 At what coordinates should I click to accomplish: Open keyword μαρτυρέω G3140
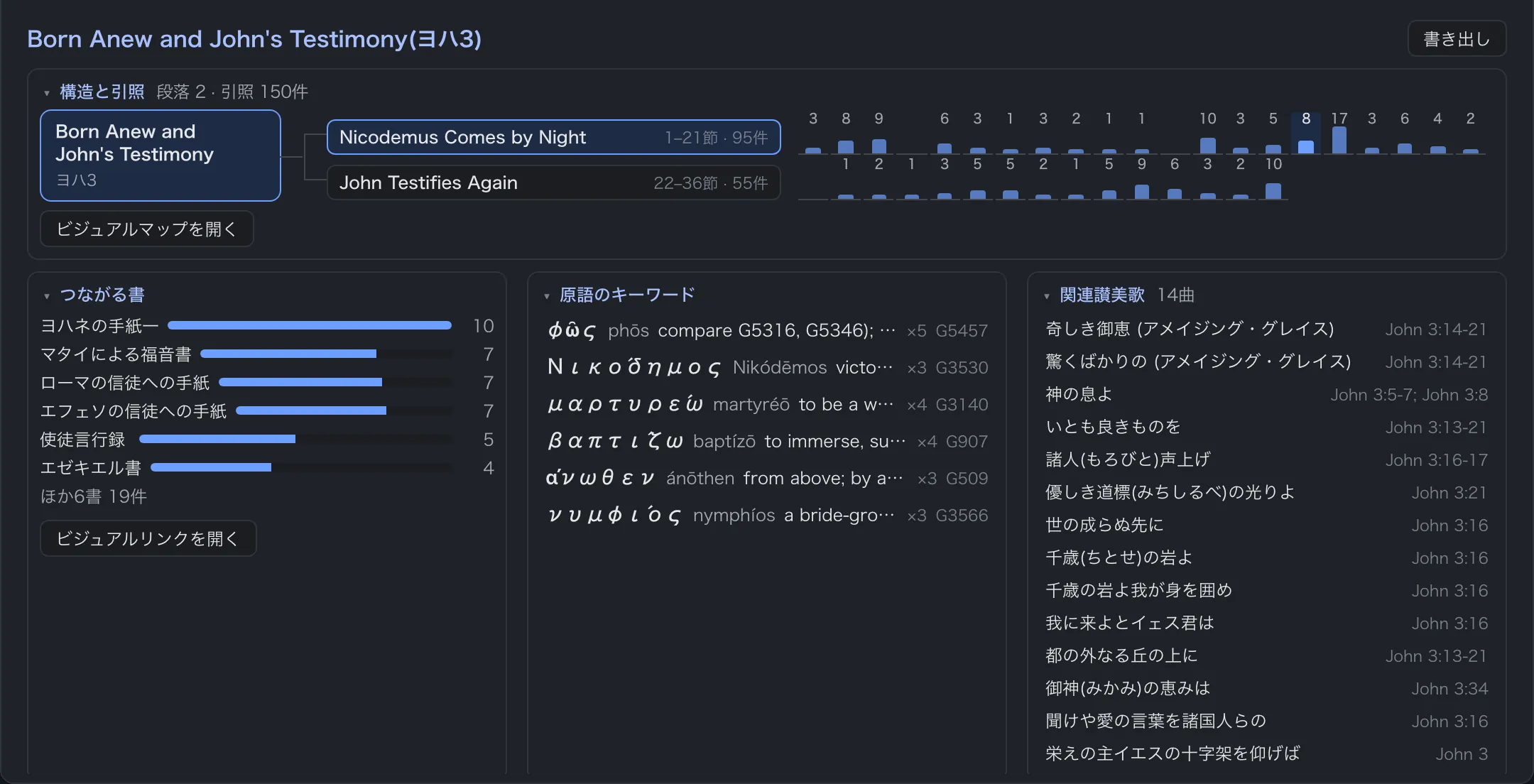click(x=767, y=404)
